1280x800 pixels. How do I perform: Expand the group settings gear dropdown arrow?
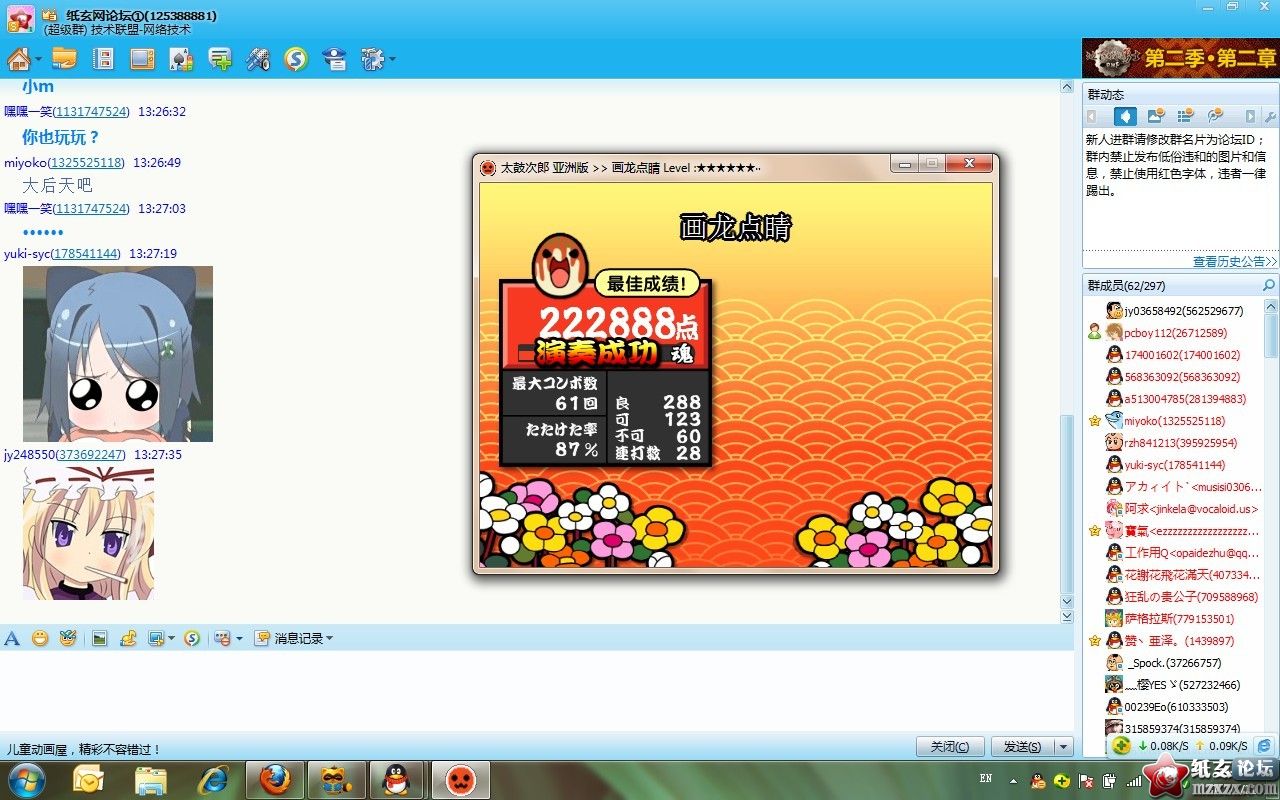tap(391, 60)
